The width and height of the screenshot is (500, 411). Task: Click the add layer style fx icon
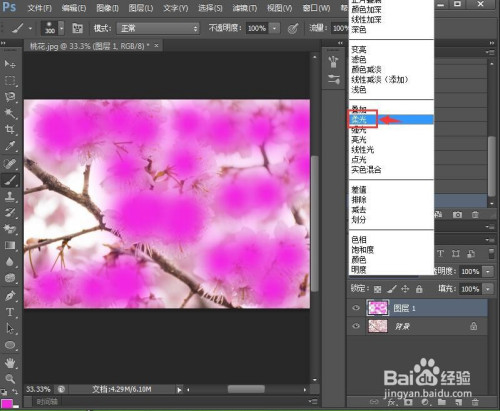click(391, 402)
